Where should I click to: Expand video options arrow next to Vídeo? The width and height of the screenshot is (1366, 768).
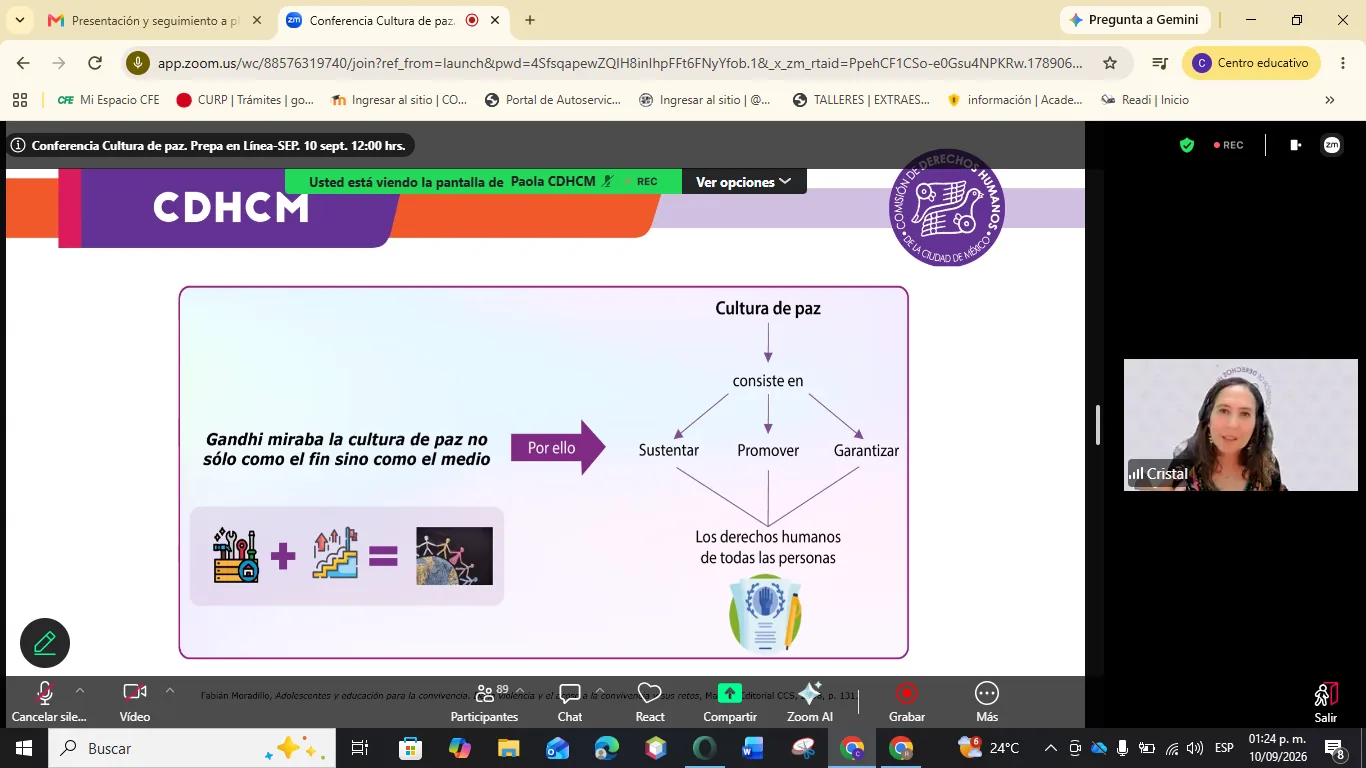pos(170,690)
